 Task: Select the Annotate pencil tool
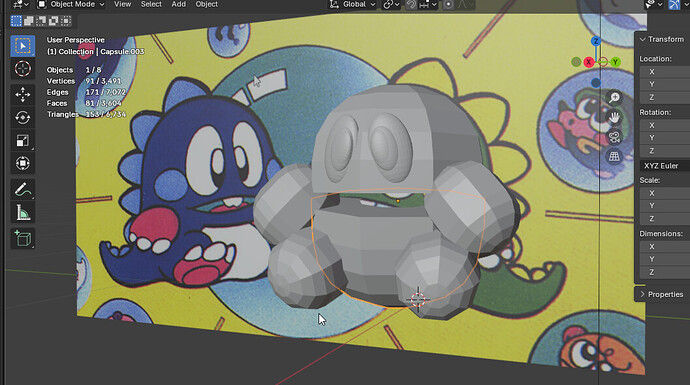coord(22,190)
